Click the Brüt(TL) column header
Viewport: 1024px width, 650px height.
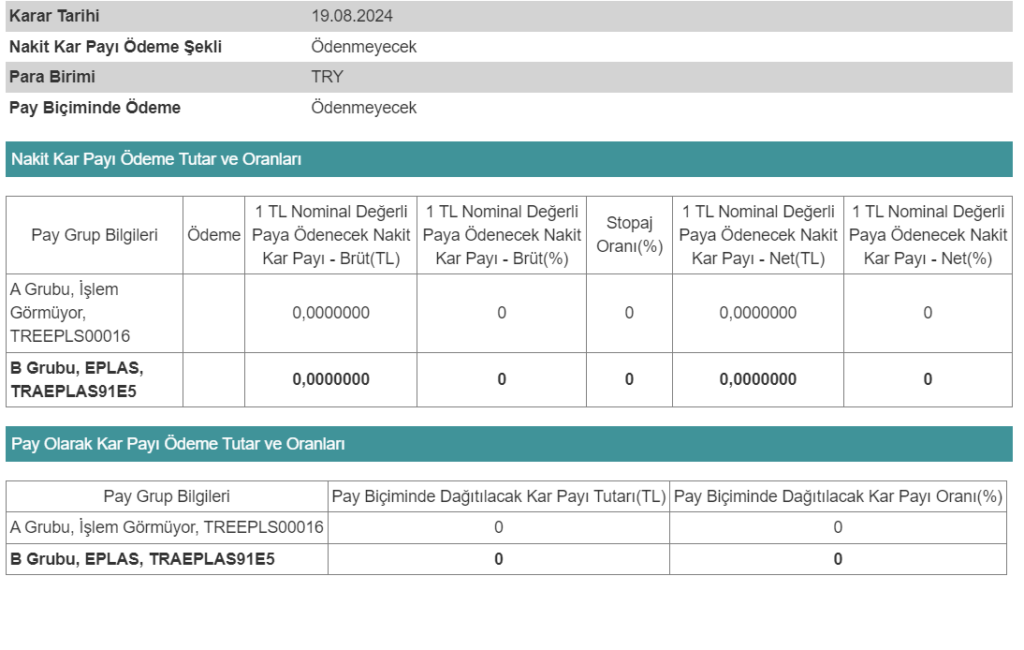[331, 235]
